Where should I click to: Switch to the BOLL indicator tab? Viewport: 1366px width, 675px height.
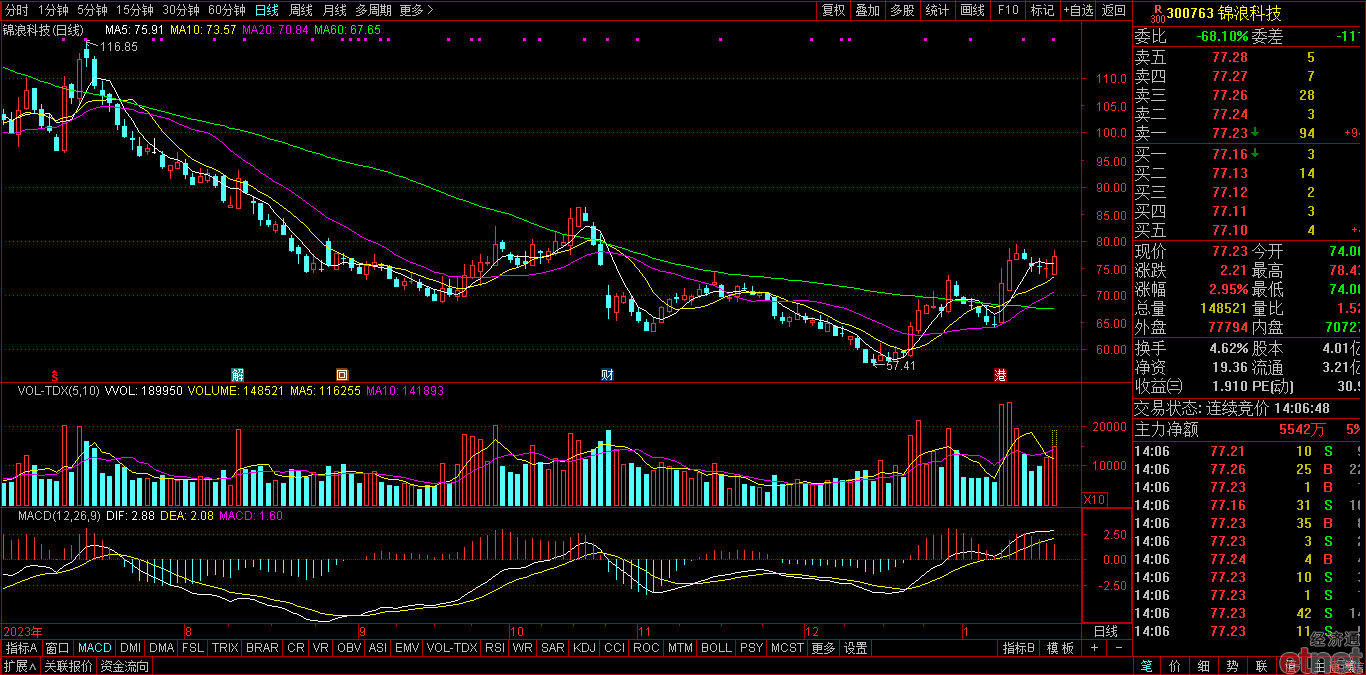[716, 648]
